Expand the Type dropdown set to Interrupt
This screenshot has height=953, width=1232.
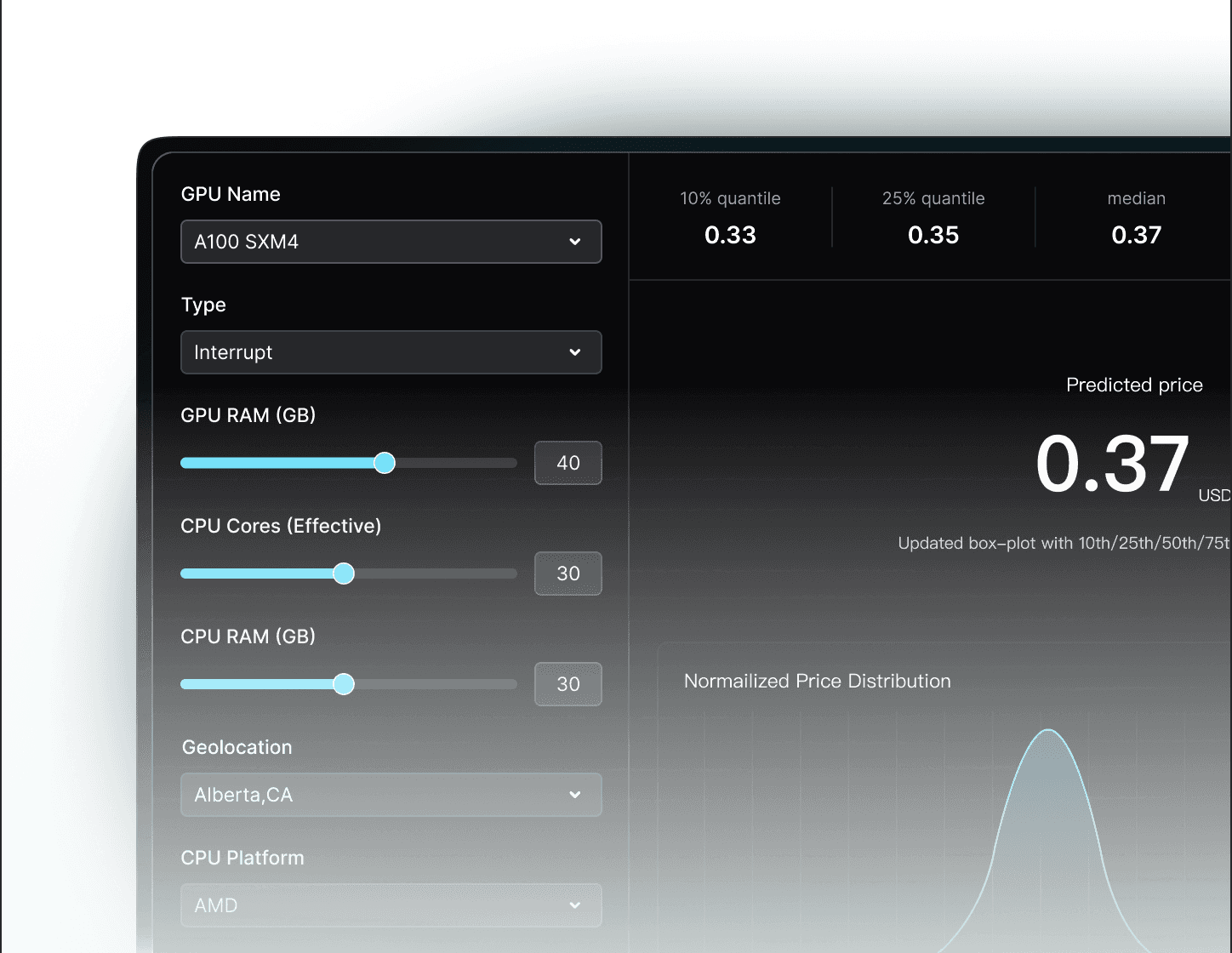tap(391, 352)
